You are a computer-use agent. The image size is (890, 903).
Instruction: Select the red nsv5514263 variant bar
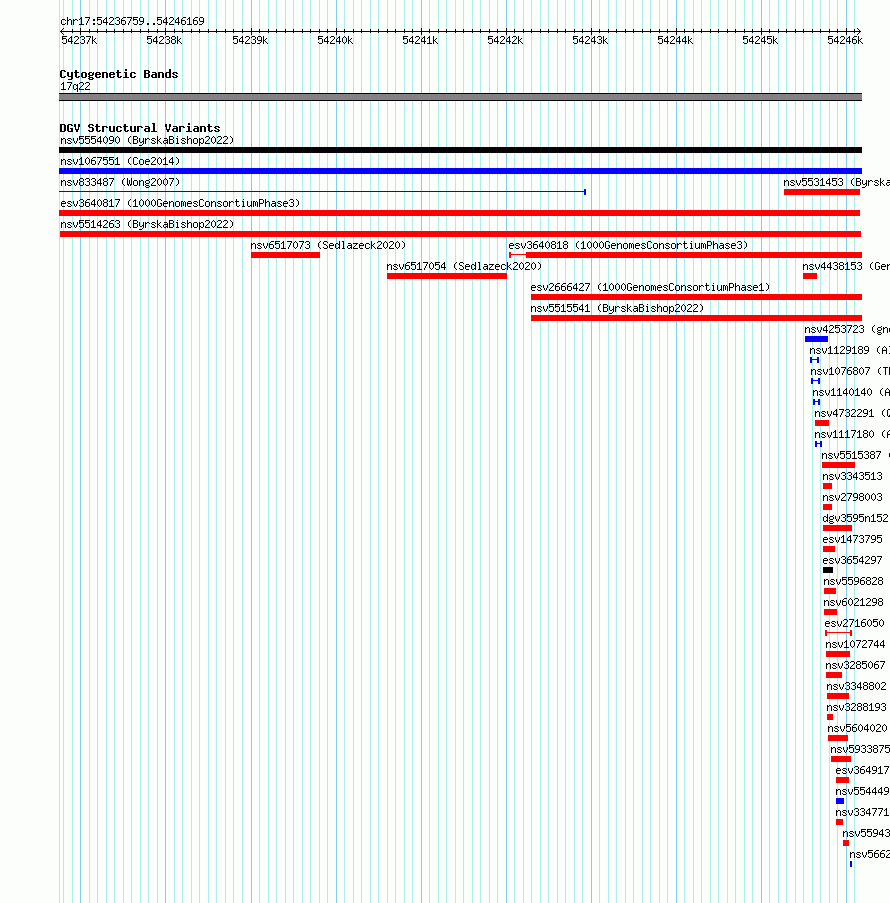[460, 234]
